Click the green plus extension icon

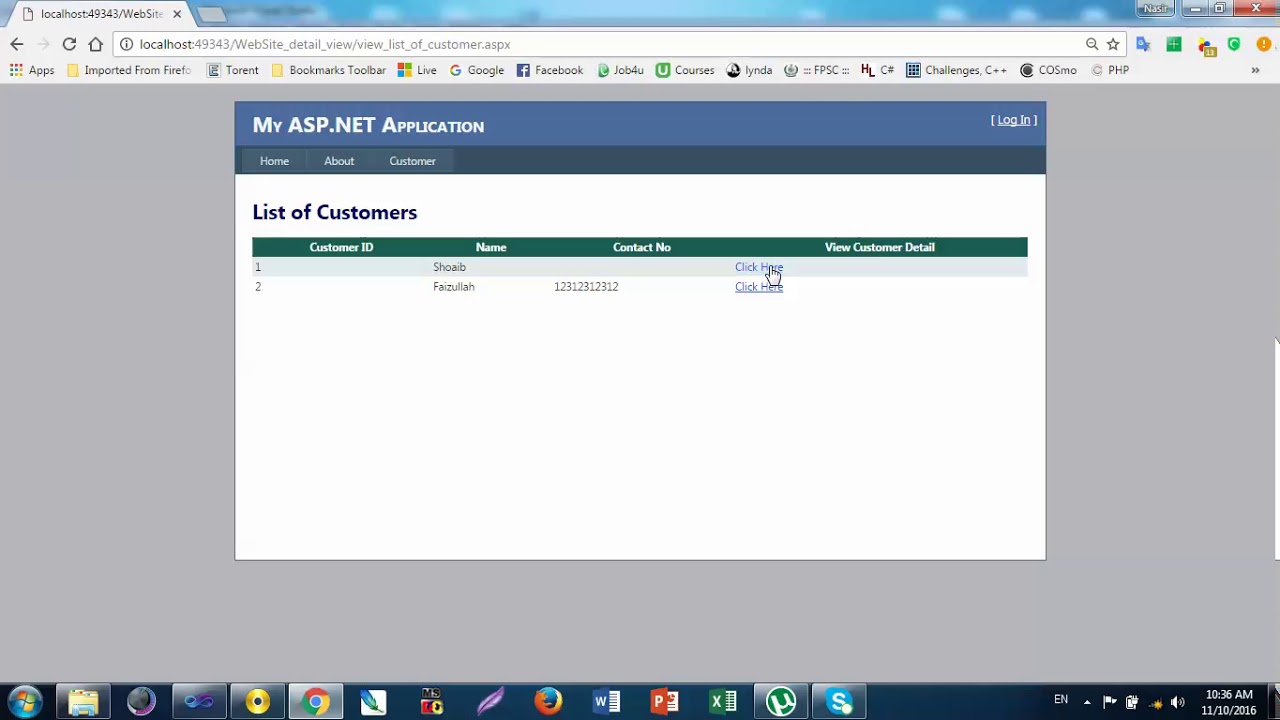point(1174,44)
